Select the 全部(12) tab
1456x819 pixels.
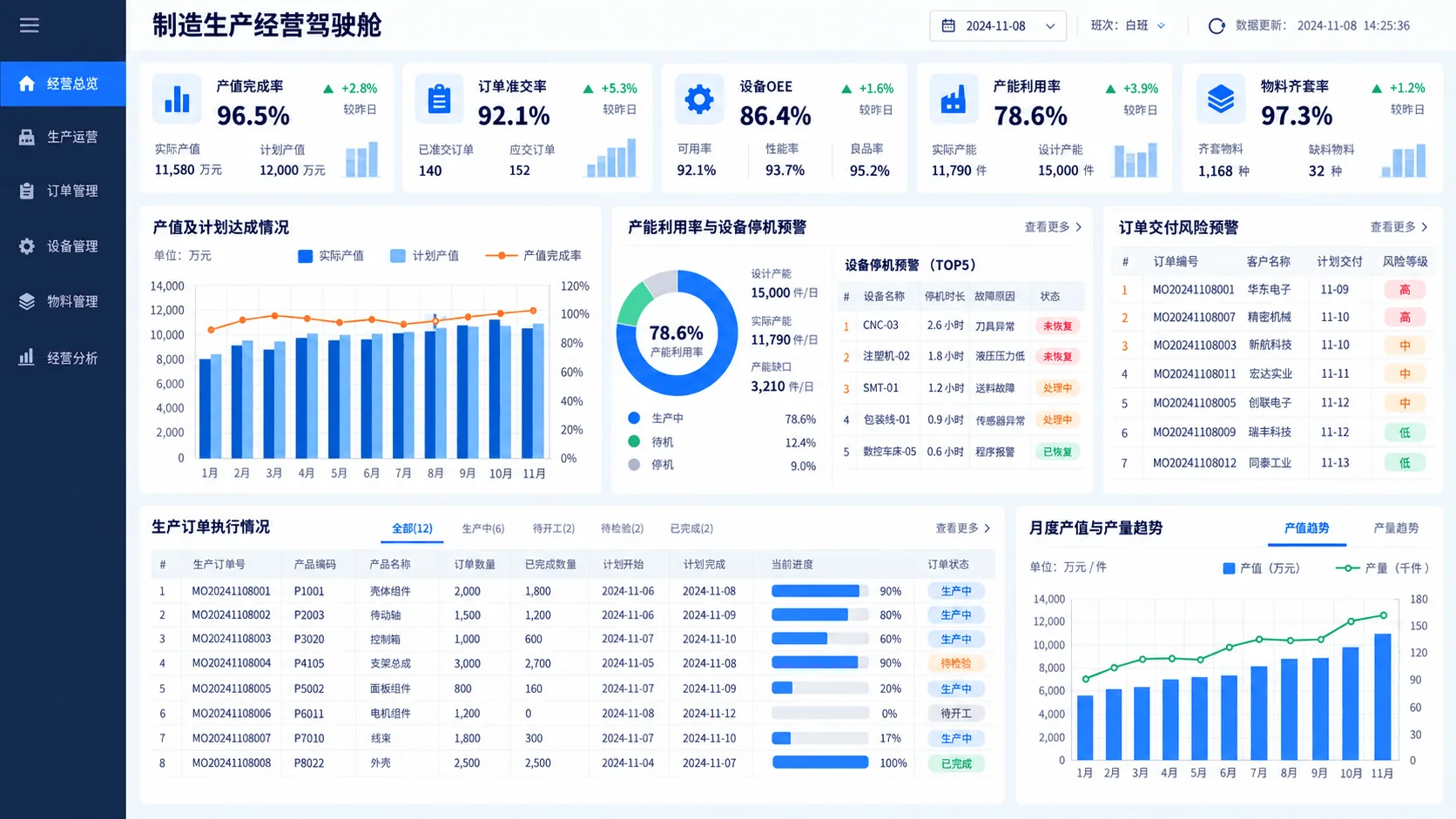(x=412, y=528)
